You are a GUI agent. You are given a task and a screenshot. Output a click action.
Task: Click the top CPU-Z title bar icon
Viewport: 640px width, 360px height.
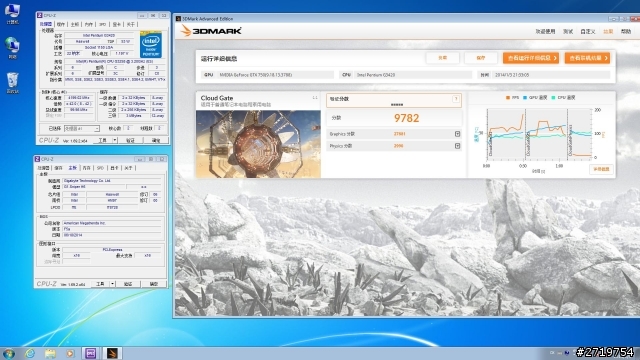(x=40, y=15)
